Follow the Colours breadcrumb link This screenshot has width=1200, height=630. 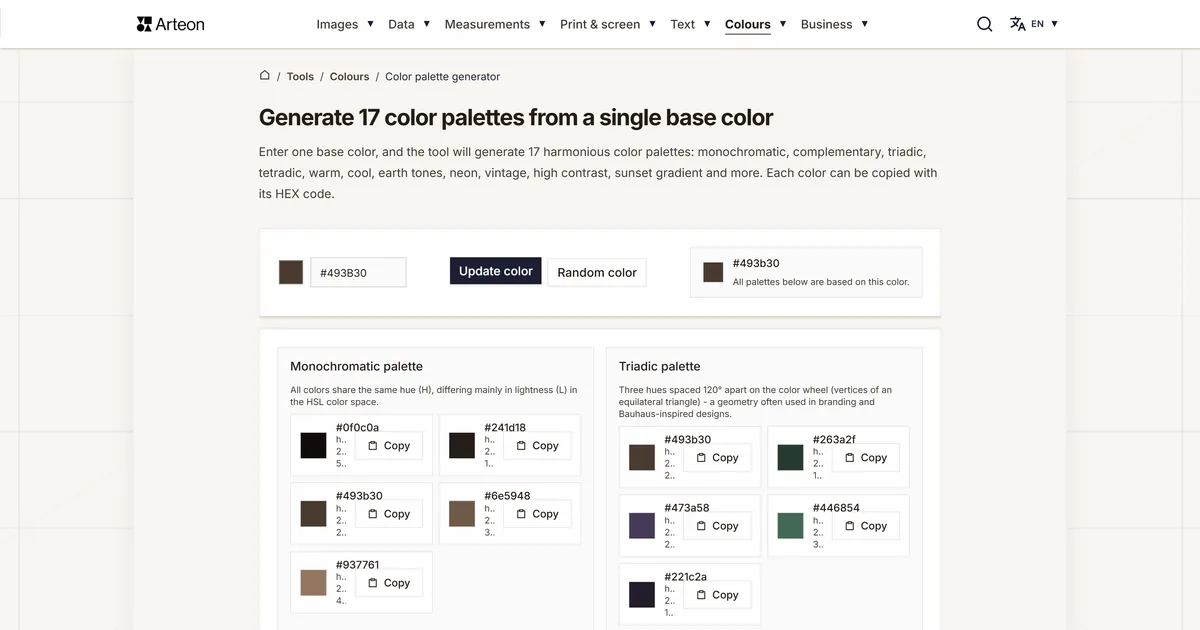[x=350, y=76]
